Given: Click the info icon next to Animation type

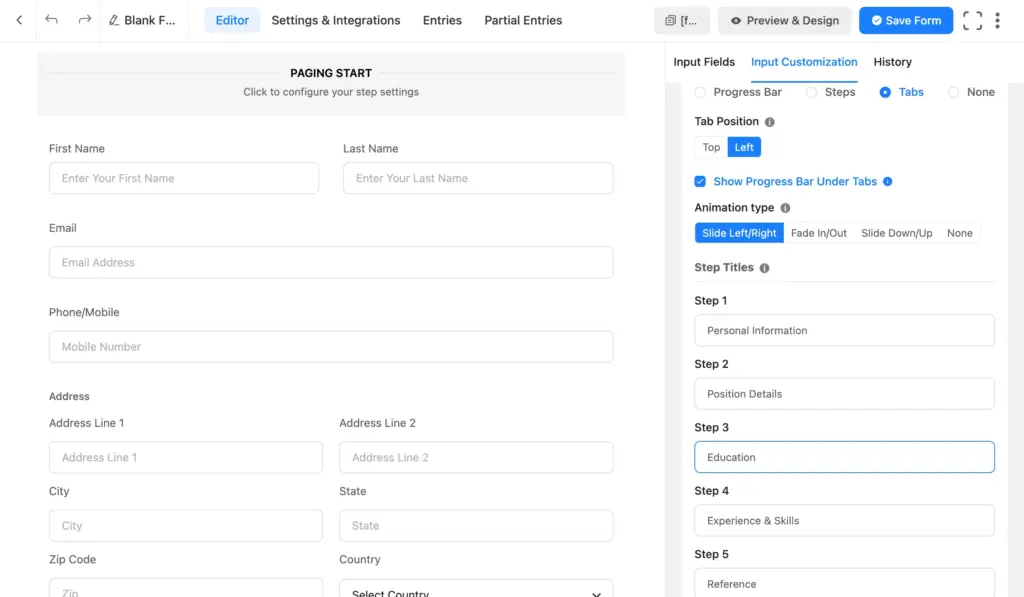Looking at the screenshot, I should [785, 208].
